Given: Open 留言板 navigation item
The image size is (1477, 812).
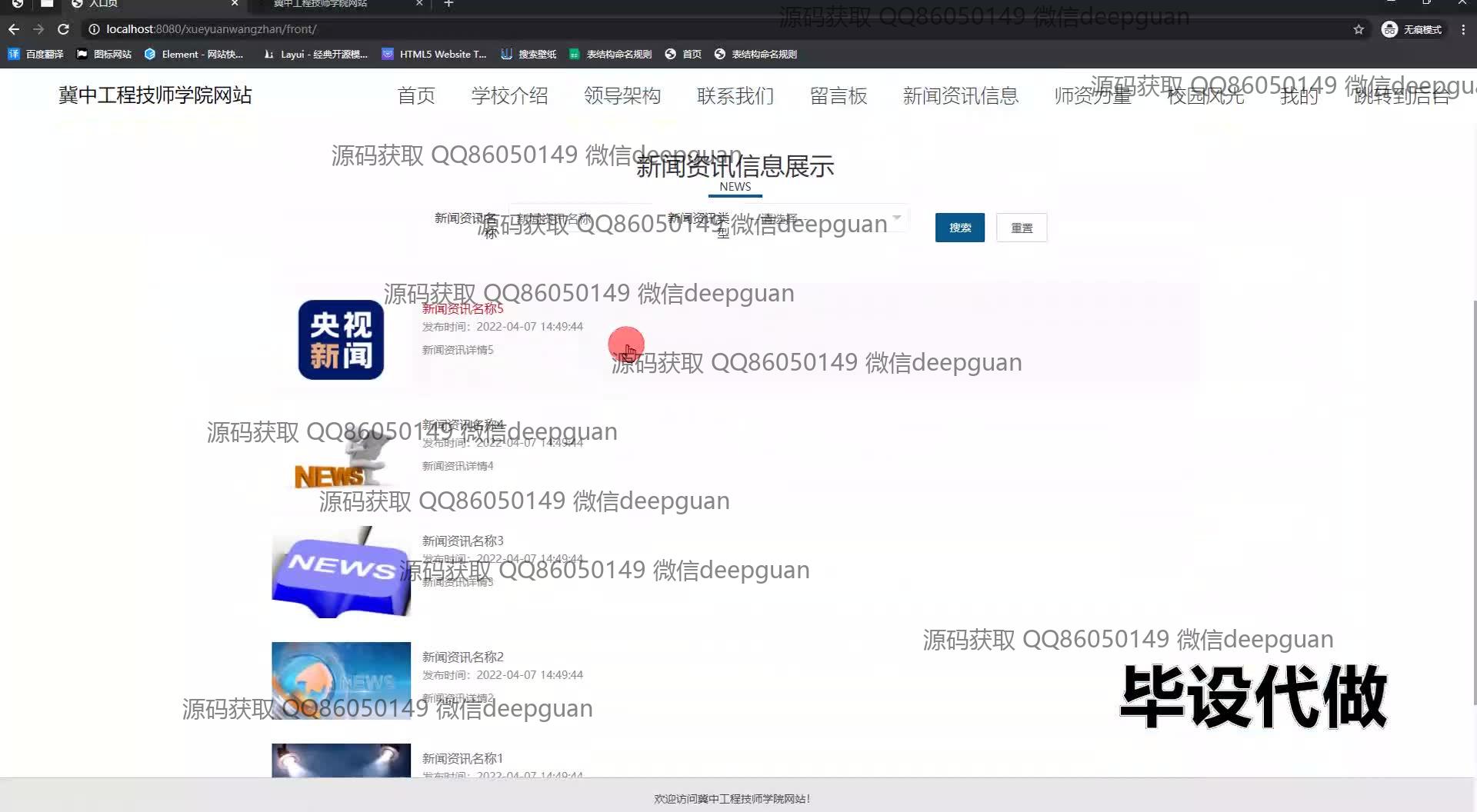Looking at the screenshot, I should (839, 96).
